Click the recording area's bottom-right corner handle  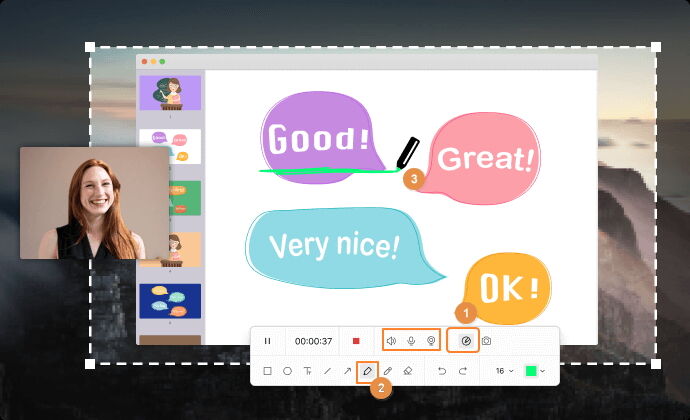656,364
